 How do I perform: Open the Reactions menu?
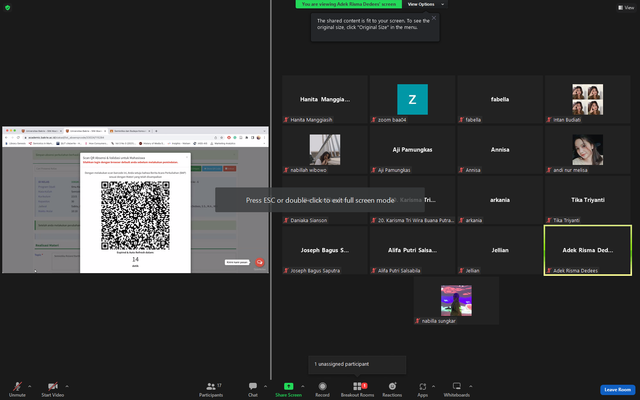pos(392,389)
